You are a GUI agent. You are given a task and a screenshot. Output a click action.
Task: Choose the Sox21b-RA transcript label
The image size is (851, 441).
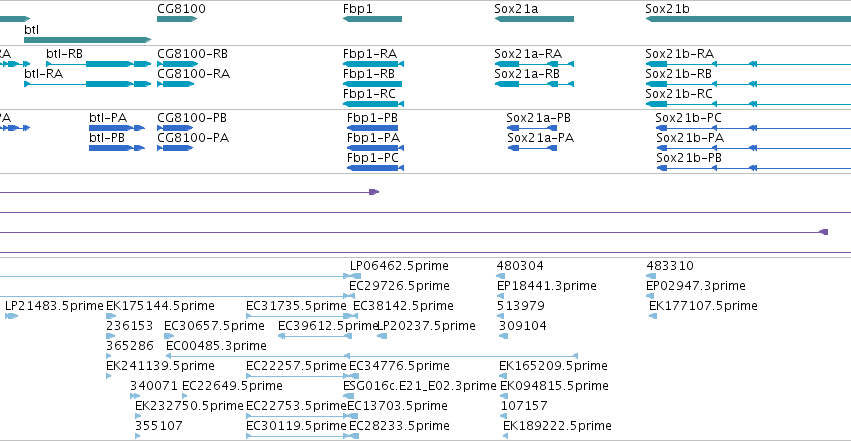click(679, 54)
